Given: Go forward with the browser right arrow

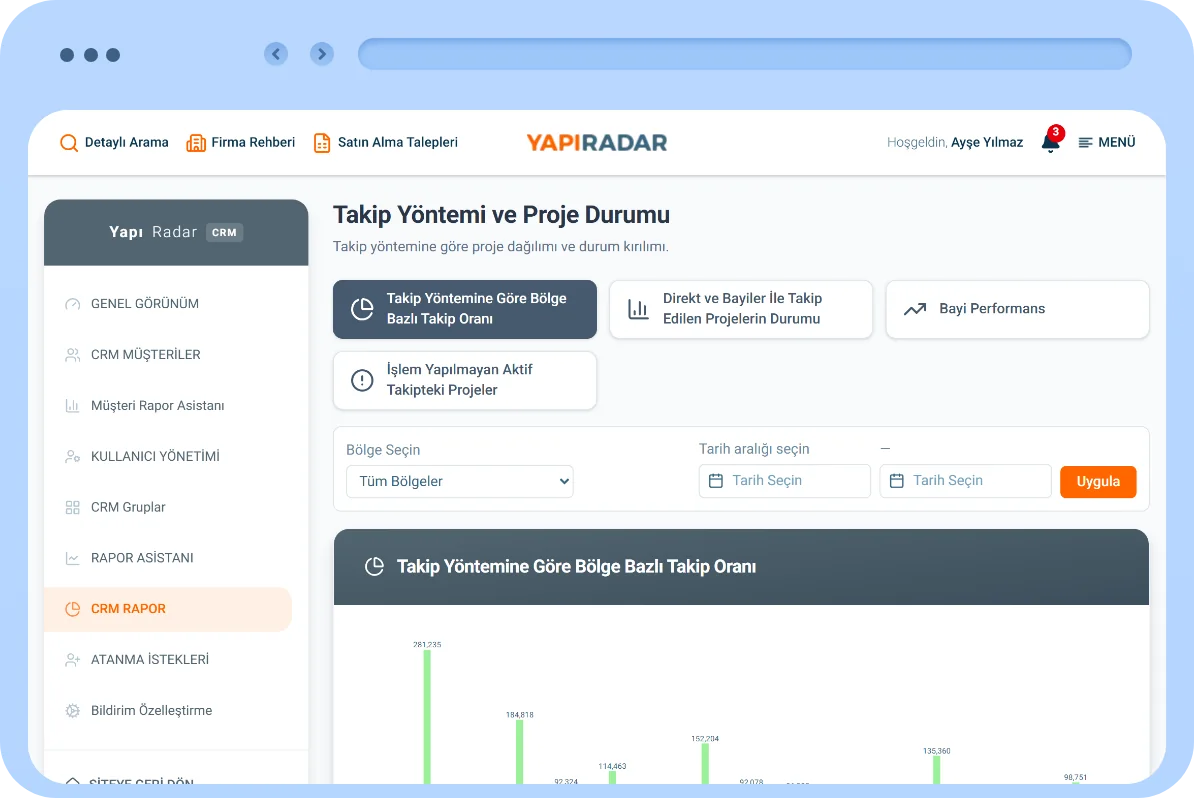Looking at the screenshot, I should (321, 54).
